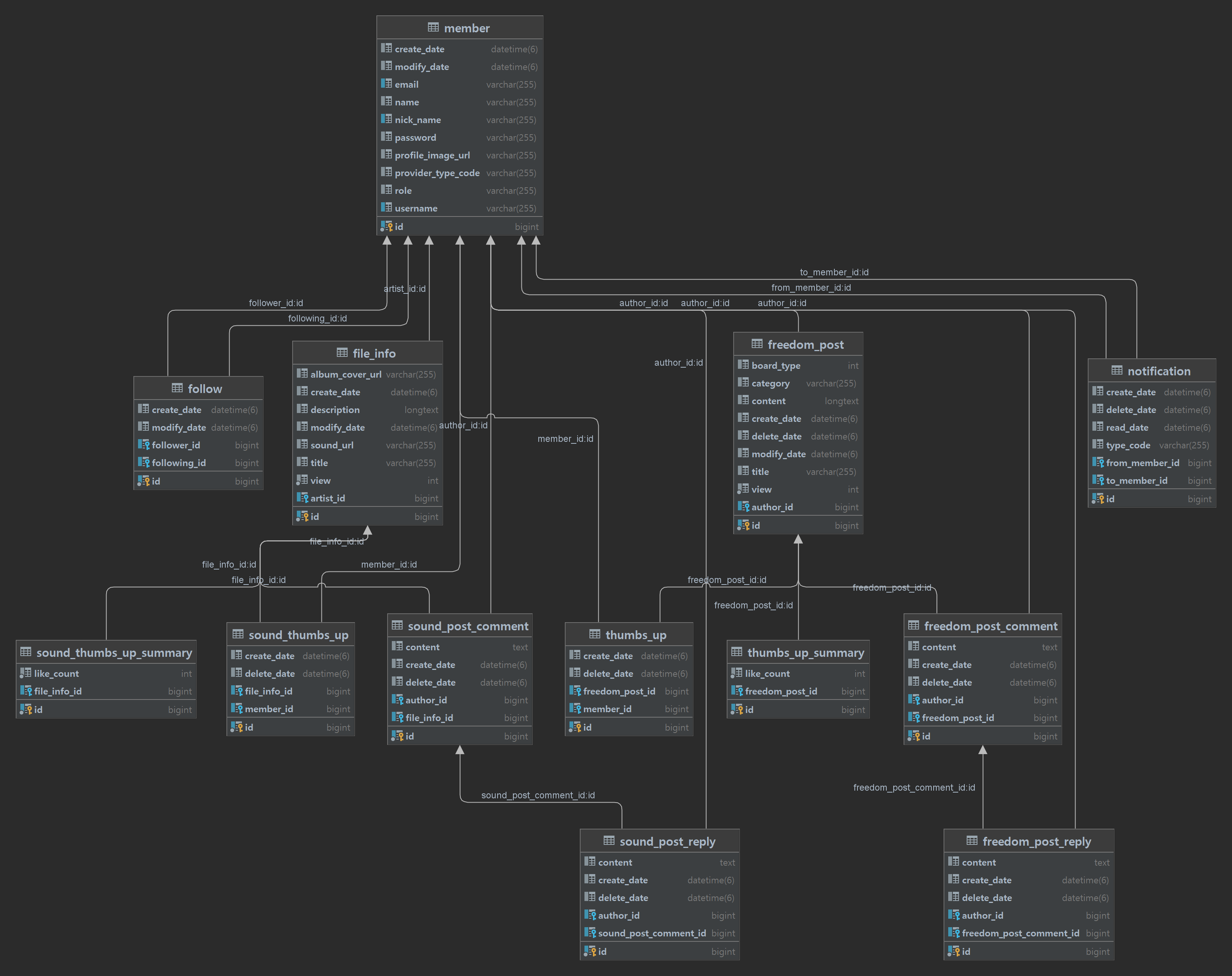This screenshot has width=1232, height=976.
Task: Click the primary key icon of member id
Action: tap(387, 226)
